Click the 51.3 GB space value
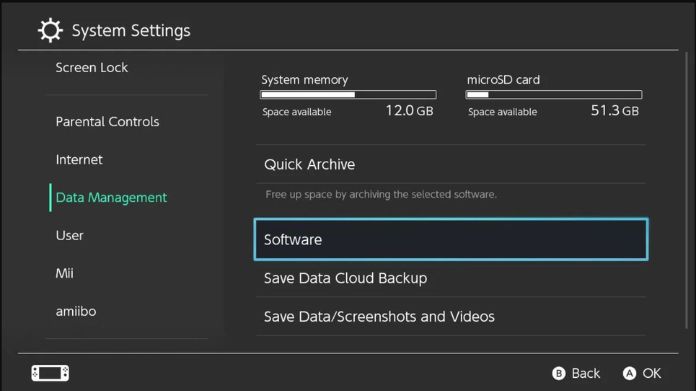The height and width of the screenshot is (391, 696). [x=615, y=111]
